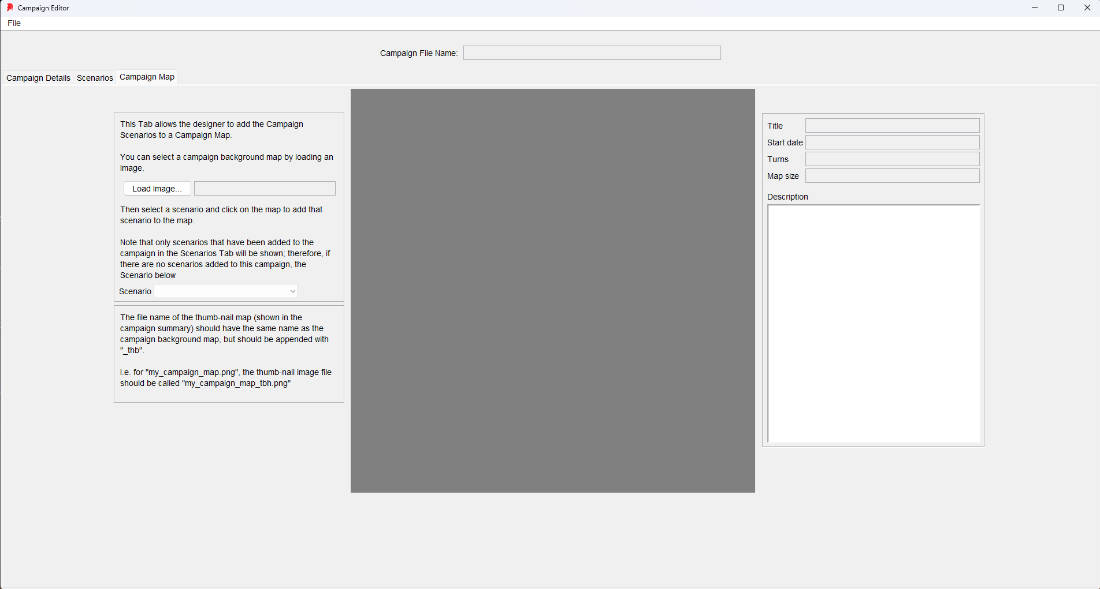Click the Title input field
1100x589 pixels.
892,126
